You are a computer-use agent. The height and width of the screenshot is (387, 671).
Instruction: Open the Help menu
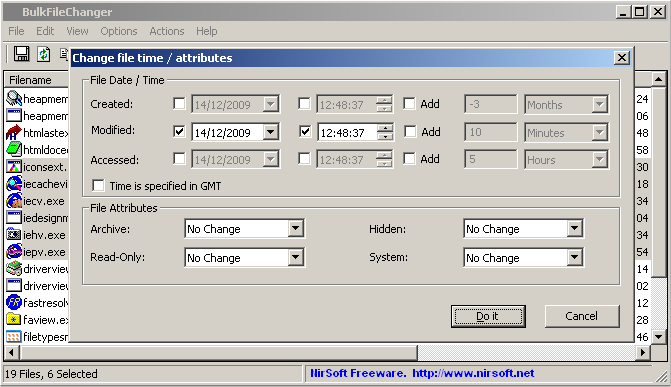[207, 31]
